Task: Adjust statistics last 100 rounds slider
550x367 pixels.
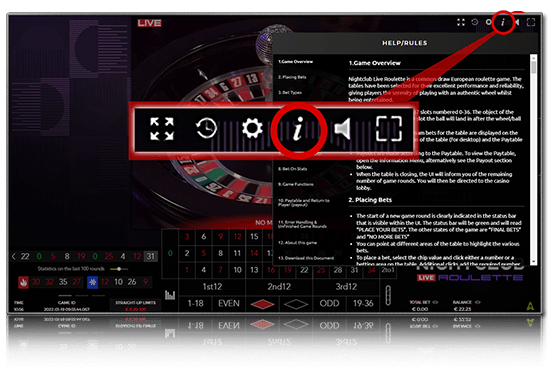Action: pyautogui.click(x=119, y=269)
